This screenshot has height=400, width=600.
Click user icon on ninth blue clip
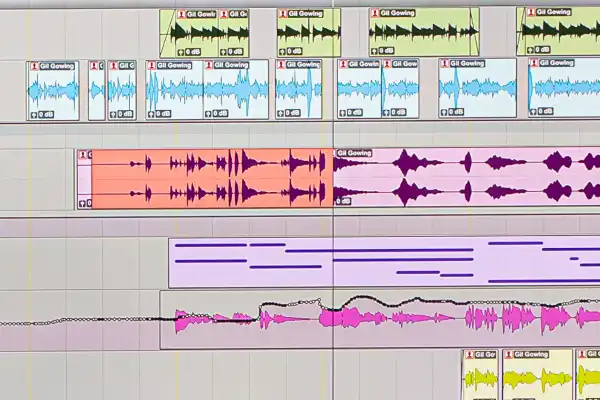click(x=444, y=63)
